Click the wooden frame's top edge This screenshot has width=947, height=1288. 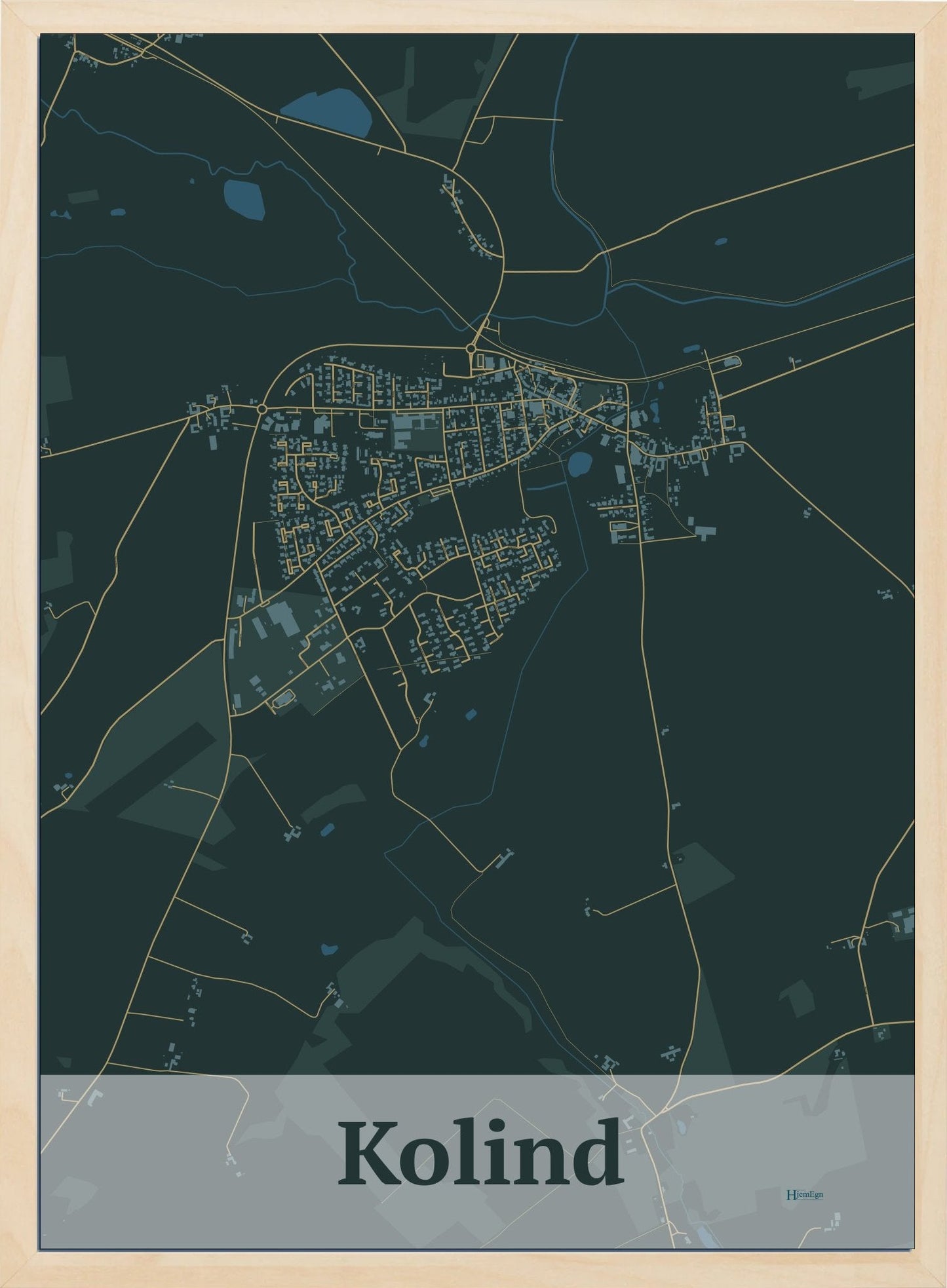point(473,16)
